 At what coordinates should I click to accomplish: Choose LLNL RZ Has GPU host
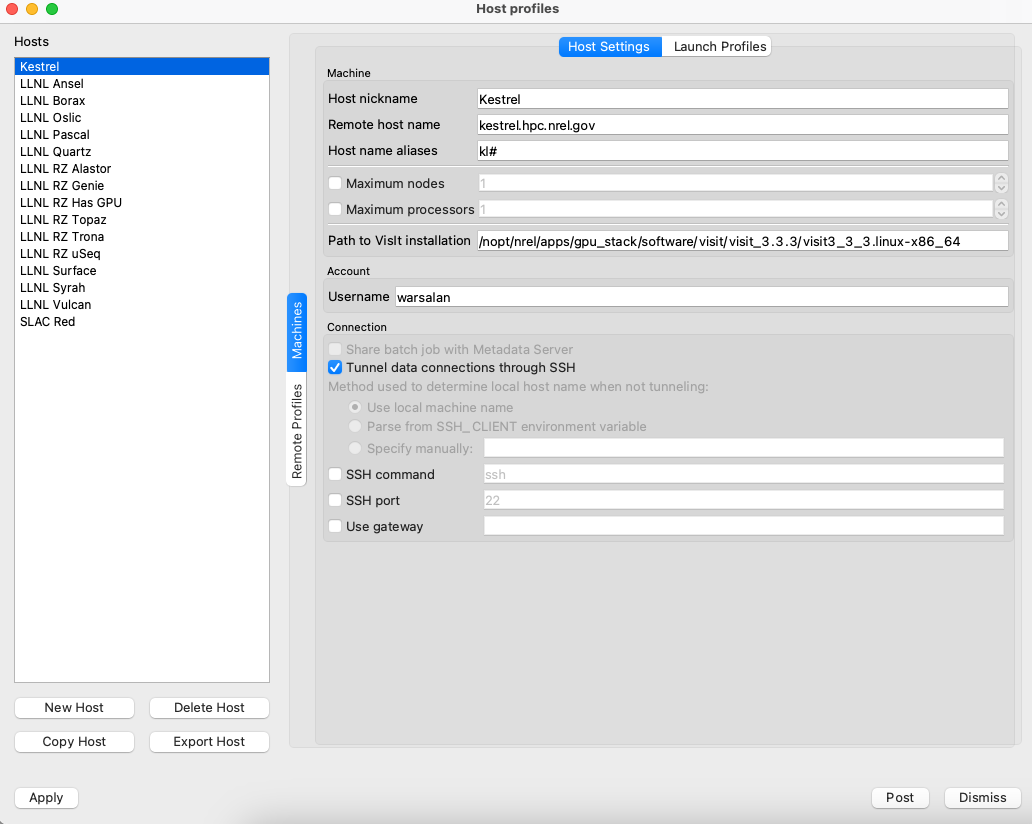click(70, 203)
